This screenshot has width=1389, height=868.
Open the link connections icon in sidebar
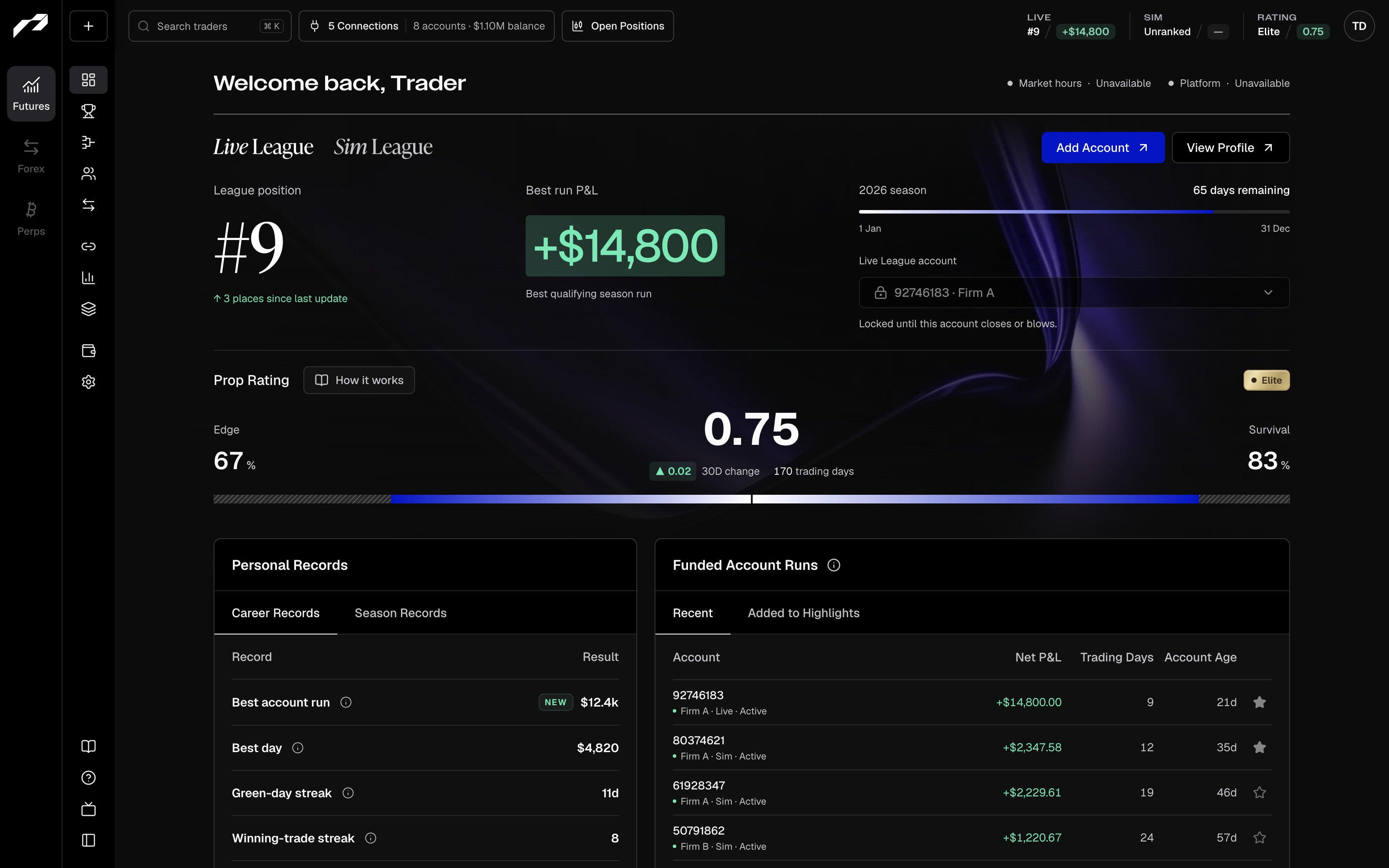(89, 246)
